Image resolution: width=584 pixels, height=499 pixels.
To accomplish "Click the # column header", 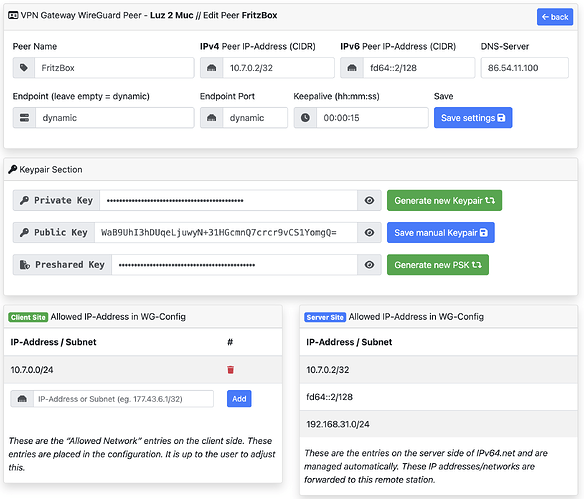I will [x=230, y=342].
